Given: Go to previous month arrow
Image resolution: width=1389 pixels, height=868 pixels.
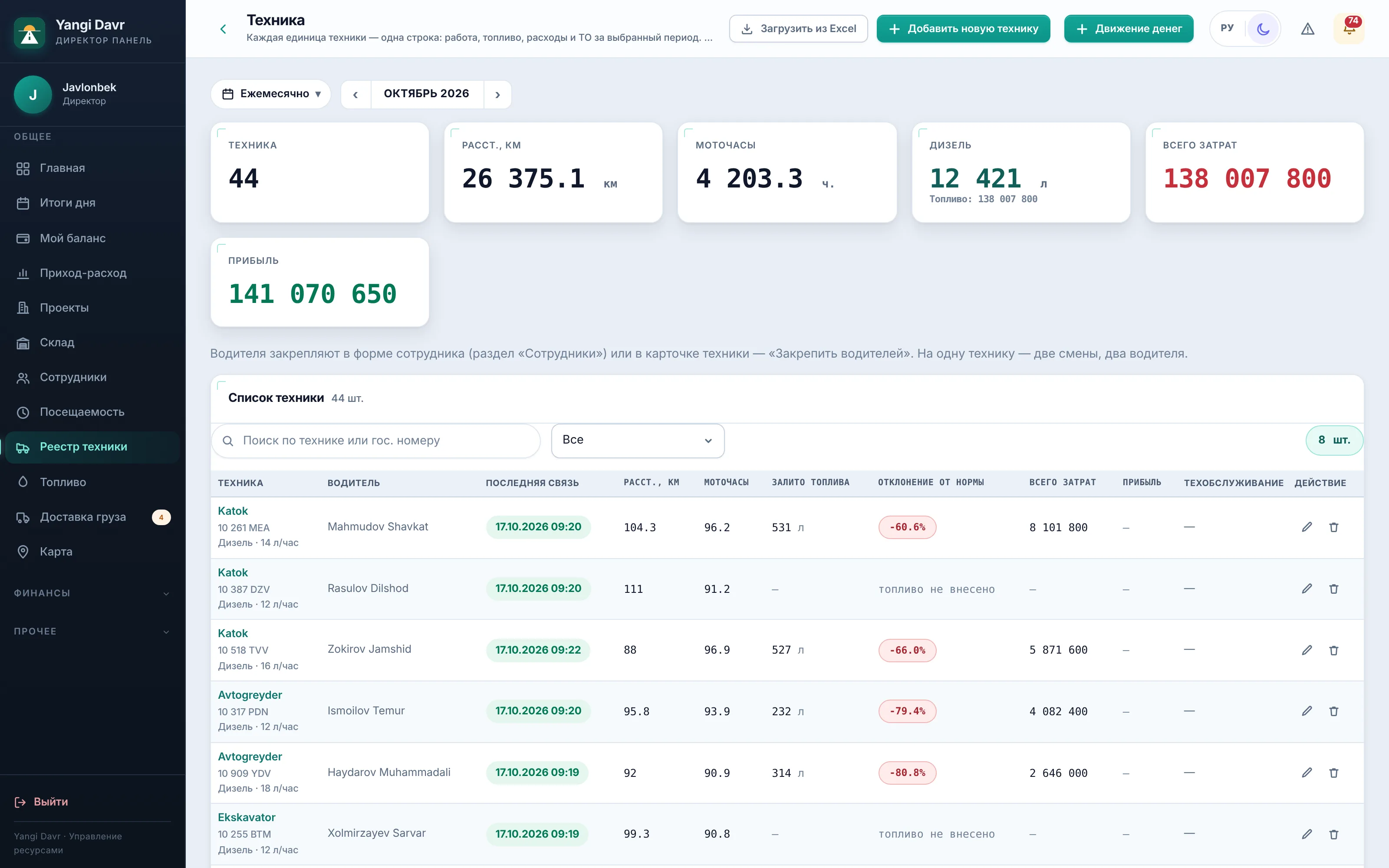Looking at the screenshot, I should [356, 94].
